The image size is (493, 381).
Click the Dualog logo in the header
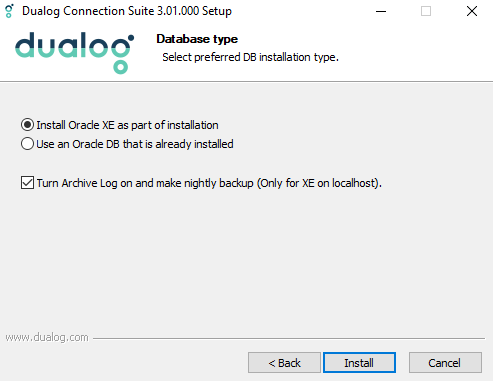click(75, 53)
